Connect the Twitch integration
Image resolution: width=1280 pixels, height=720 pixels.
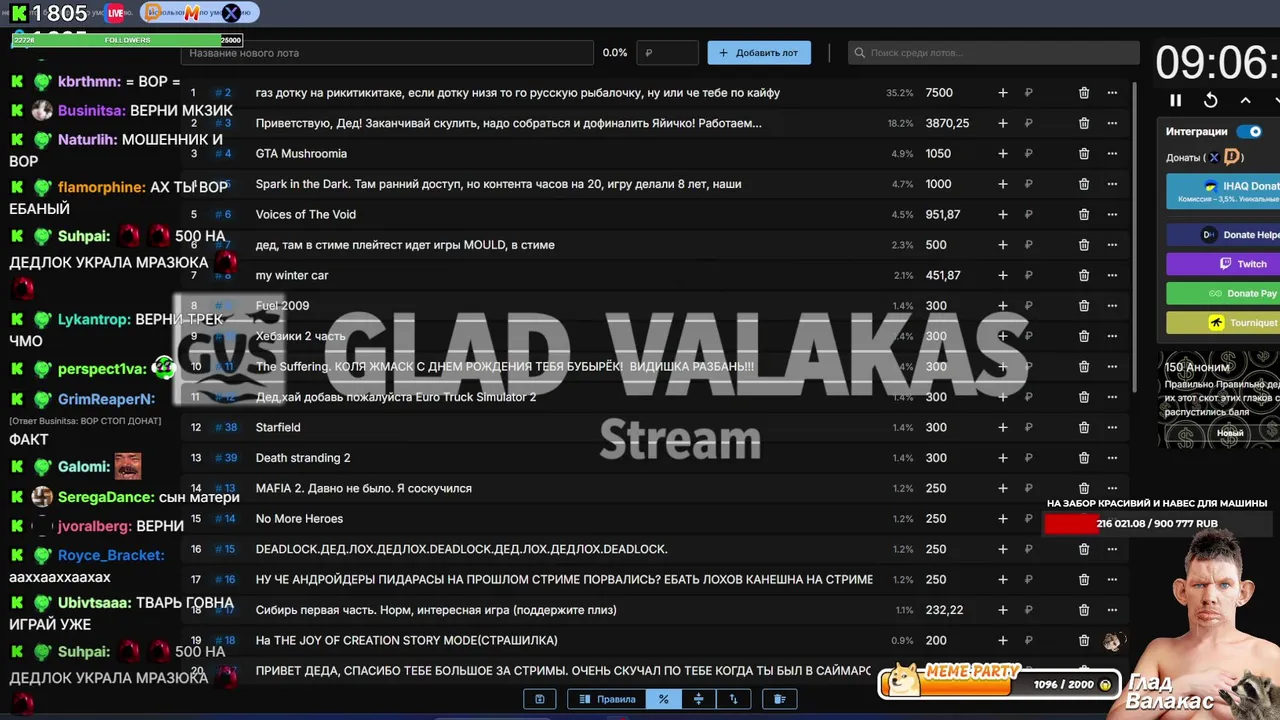pyautogui.click(x=1223, y=264)
